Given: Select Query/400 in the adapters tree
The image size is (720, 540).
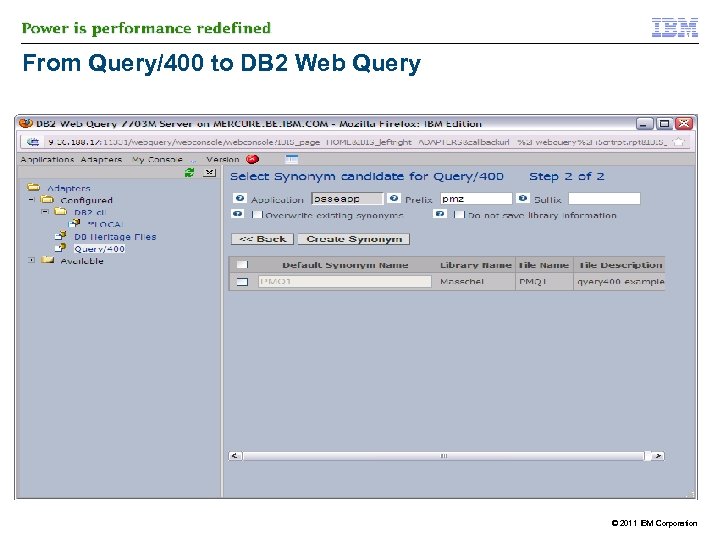Looking at the screenshot, I should [99, 249].
